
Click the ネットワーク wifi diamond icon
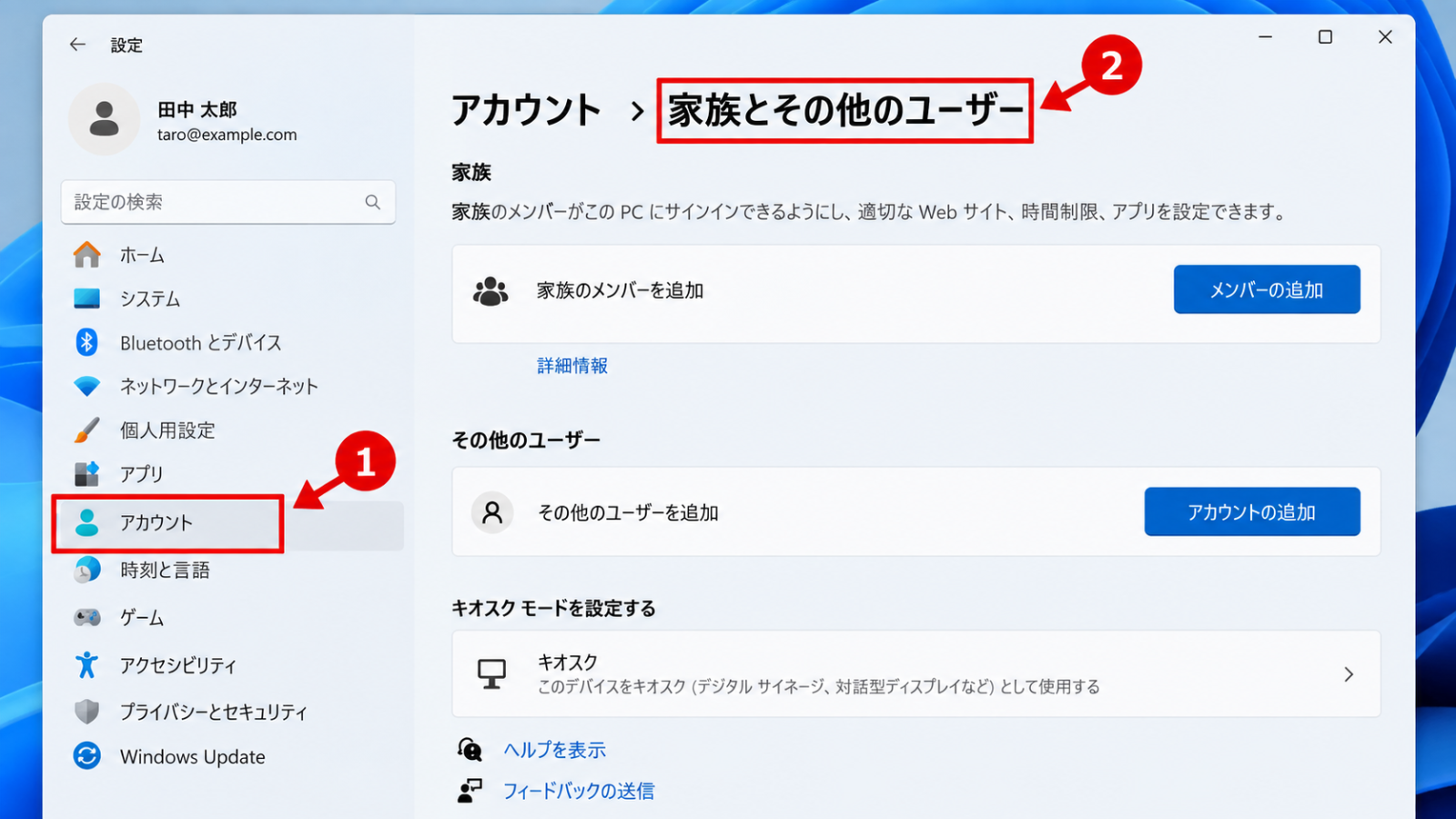click(x=87, y=386)
